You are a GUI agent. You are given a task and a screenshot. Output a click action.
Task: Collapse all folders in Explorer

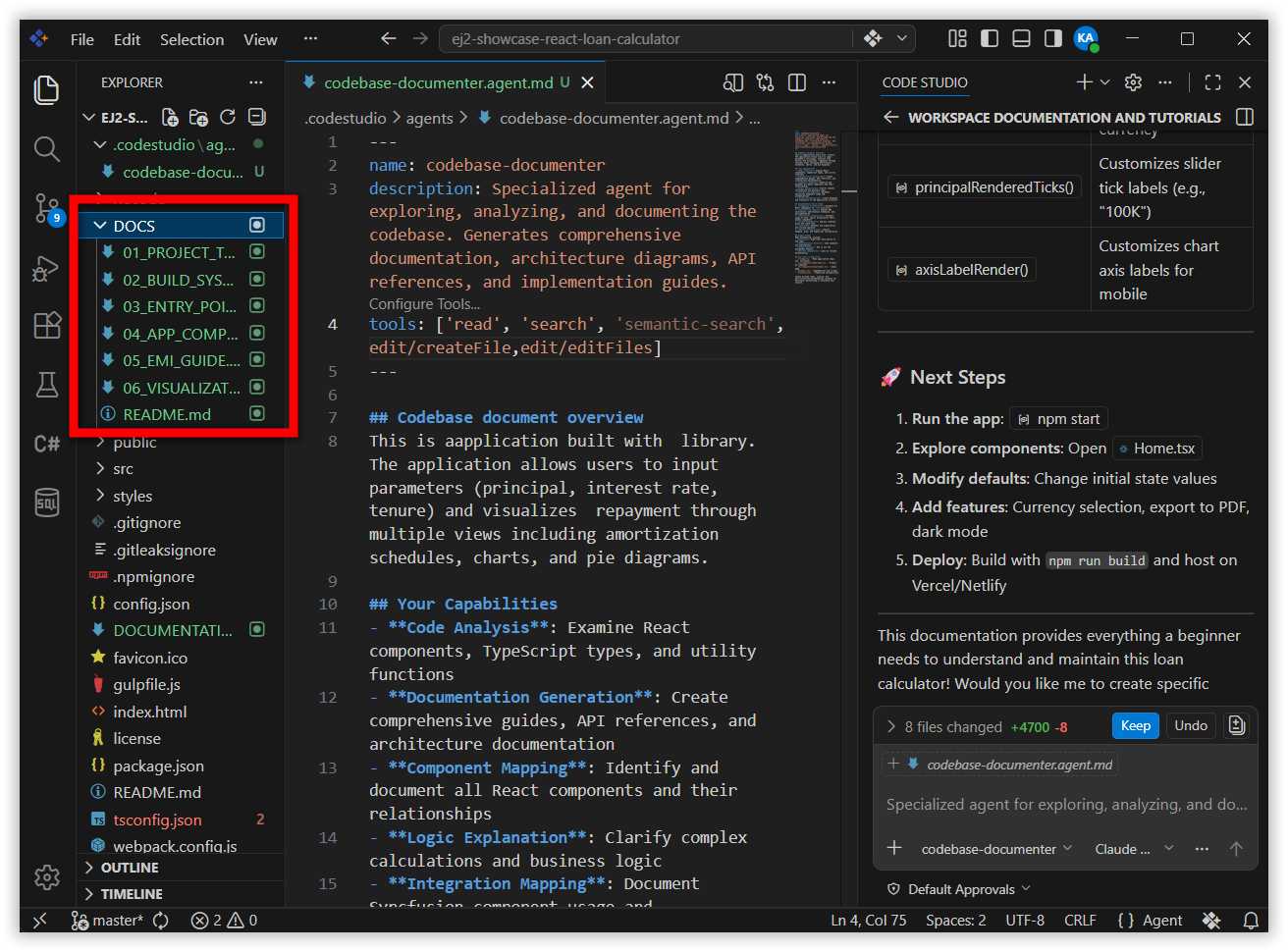[x=257, y=118]
